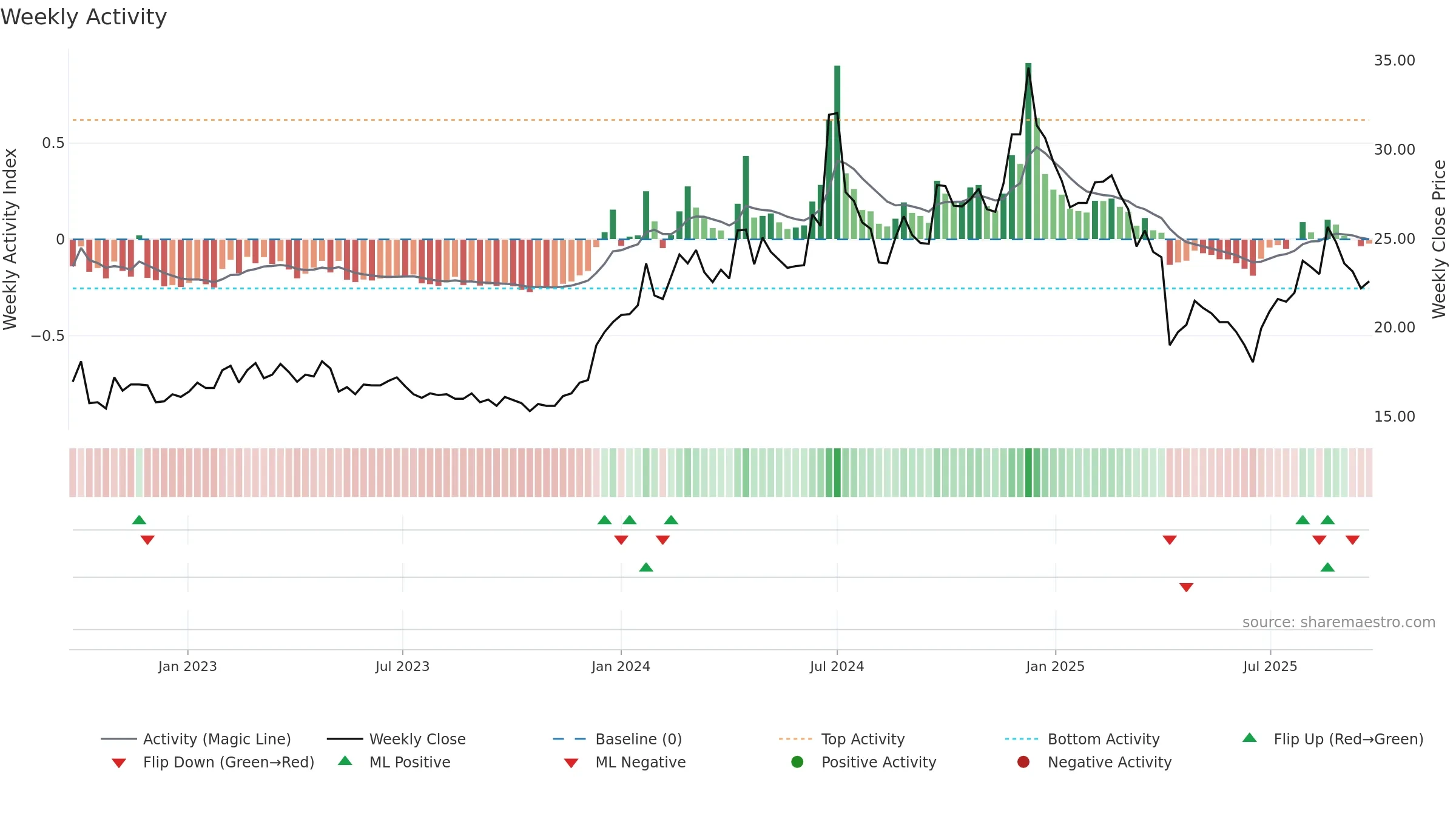Image resolution: width=1456 pixels, height=819 pixels.
Task: Click the flip-down red triangle before Jan 2023
Action: 147,539
